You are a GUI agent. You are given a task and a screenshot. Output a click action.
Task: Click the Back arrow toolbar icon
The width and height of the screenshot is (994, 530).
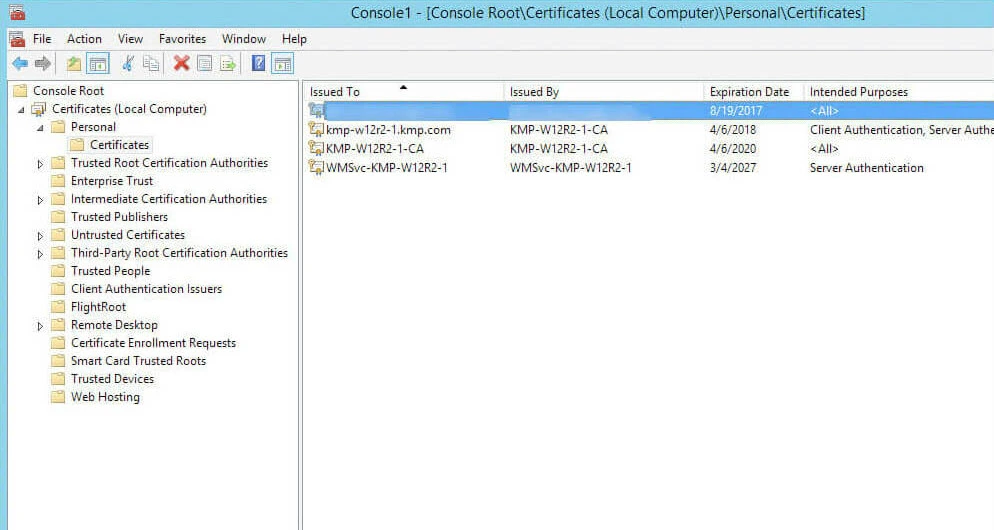pos(20,63)
